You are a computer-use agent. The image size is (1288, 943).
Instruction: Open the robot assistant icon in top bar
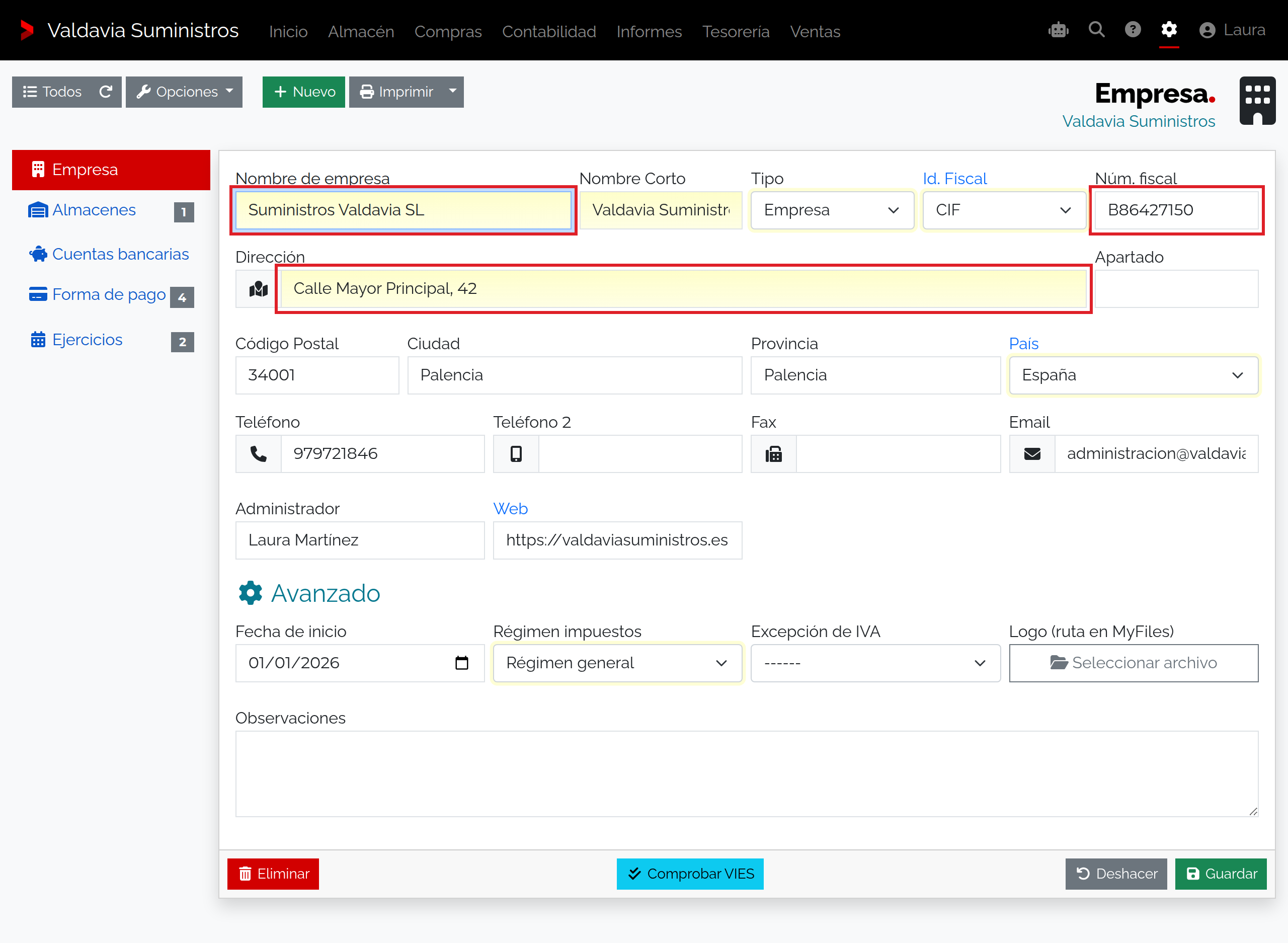click(1058, 30)
